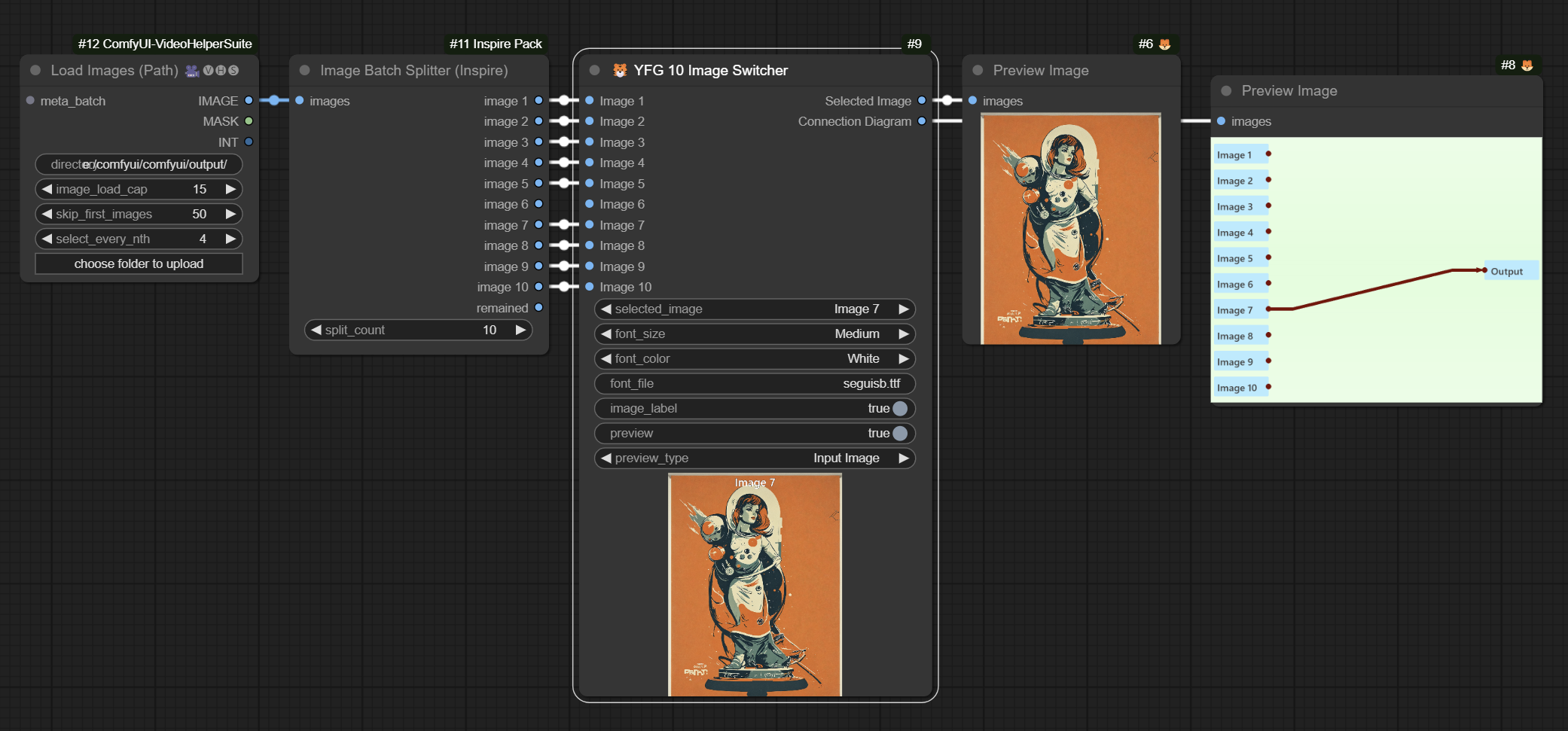Increase split_count with right arrow

[x=520, y=330]
